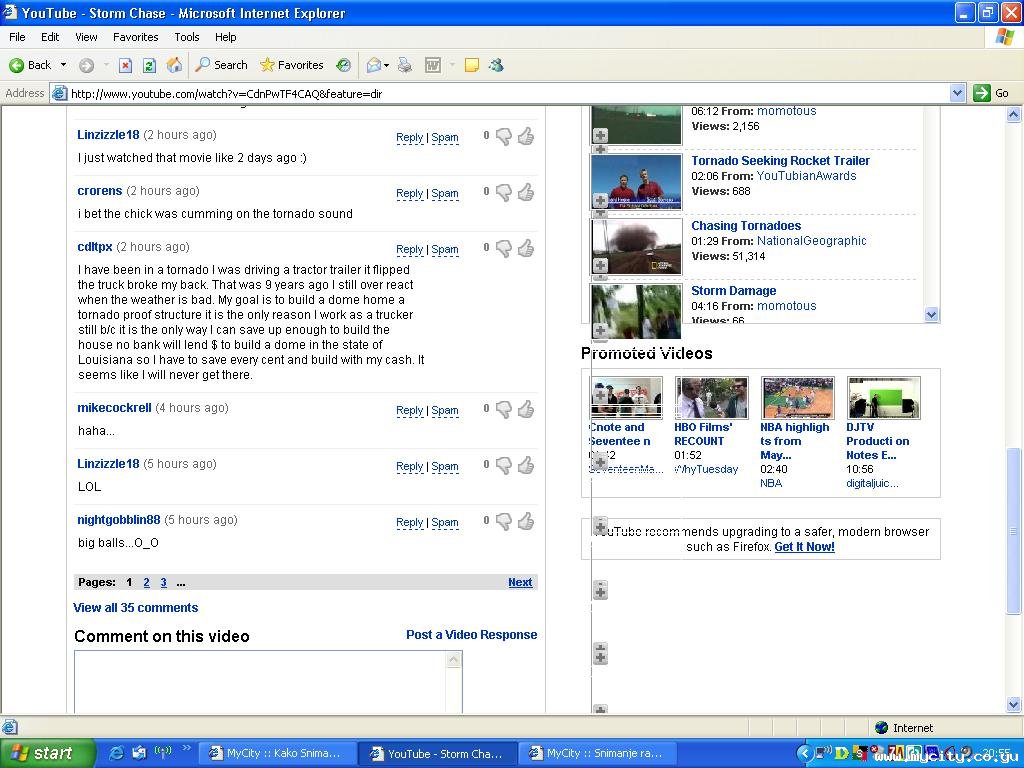1024x768 pixels.
Task: Open the History toolbar icon
Action: [x=343, y=65]
